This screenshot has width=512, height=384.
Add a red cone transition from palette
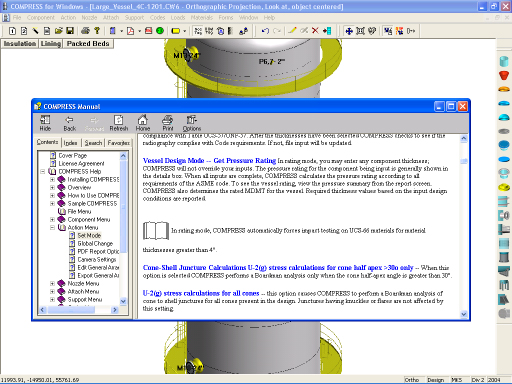(504, 75)
